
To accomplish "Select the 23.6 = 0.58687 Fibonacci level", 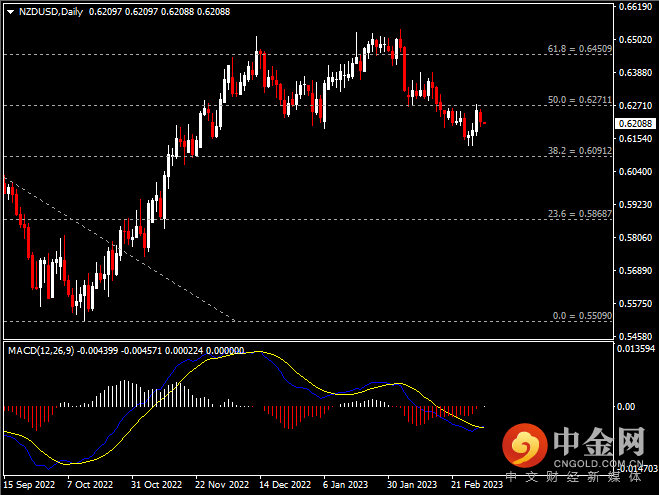I will [581, 214].
